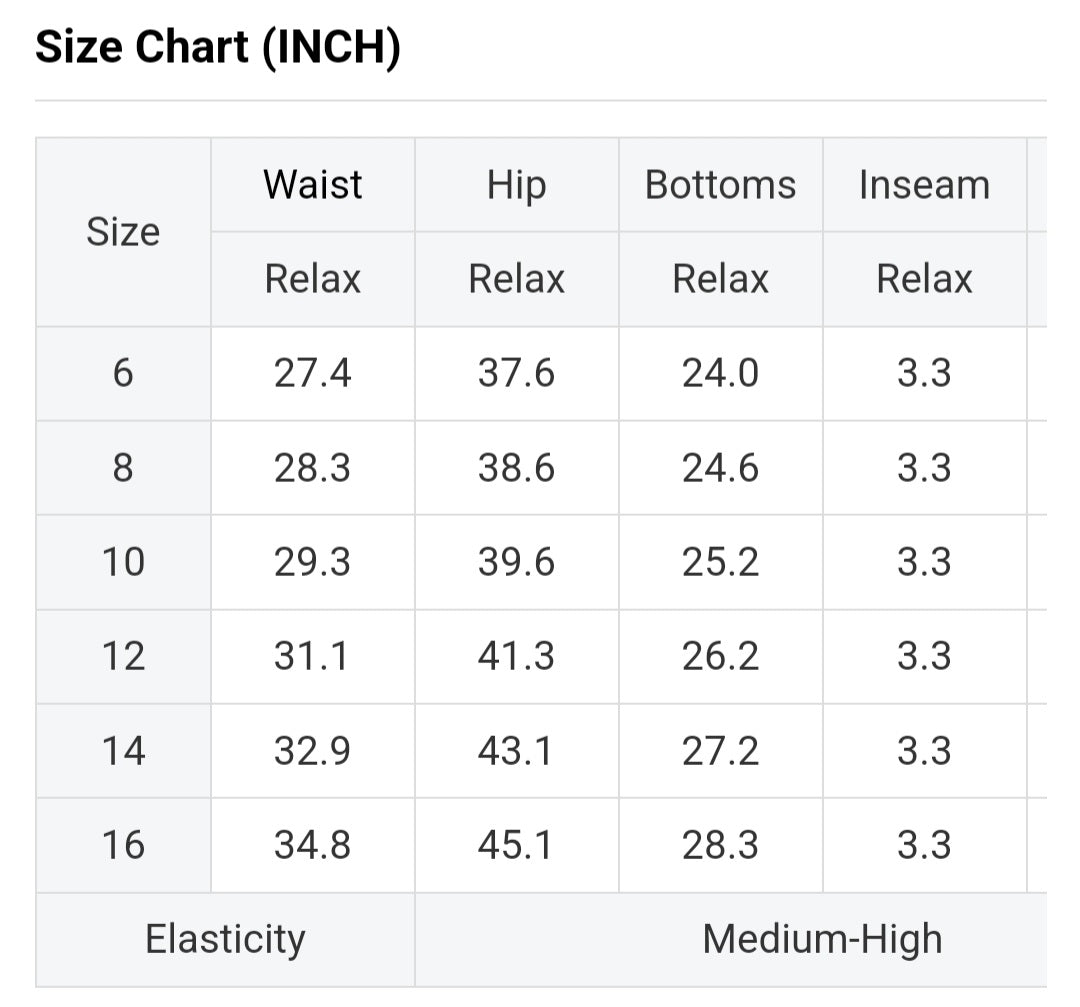This screenshot has width=1080, height=1007.
Task: Click bottoms value 25.2 for size 10
Action: click(720, 562)
